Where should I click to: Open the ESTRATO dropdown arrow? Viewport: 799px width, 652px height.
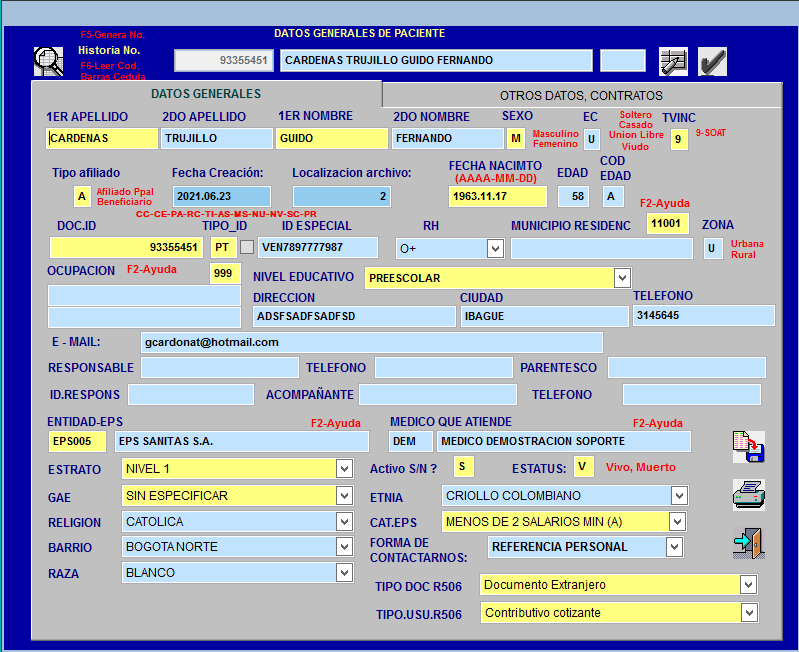coord(344,469)
